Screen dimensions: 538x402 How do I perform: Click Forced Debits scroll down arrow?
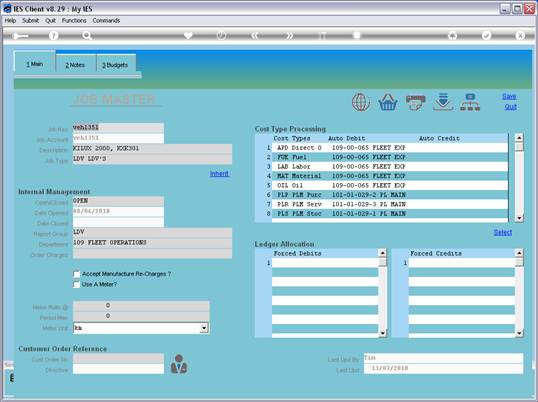[x=382, y=333]
